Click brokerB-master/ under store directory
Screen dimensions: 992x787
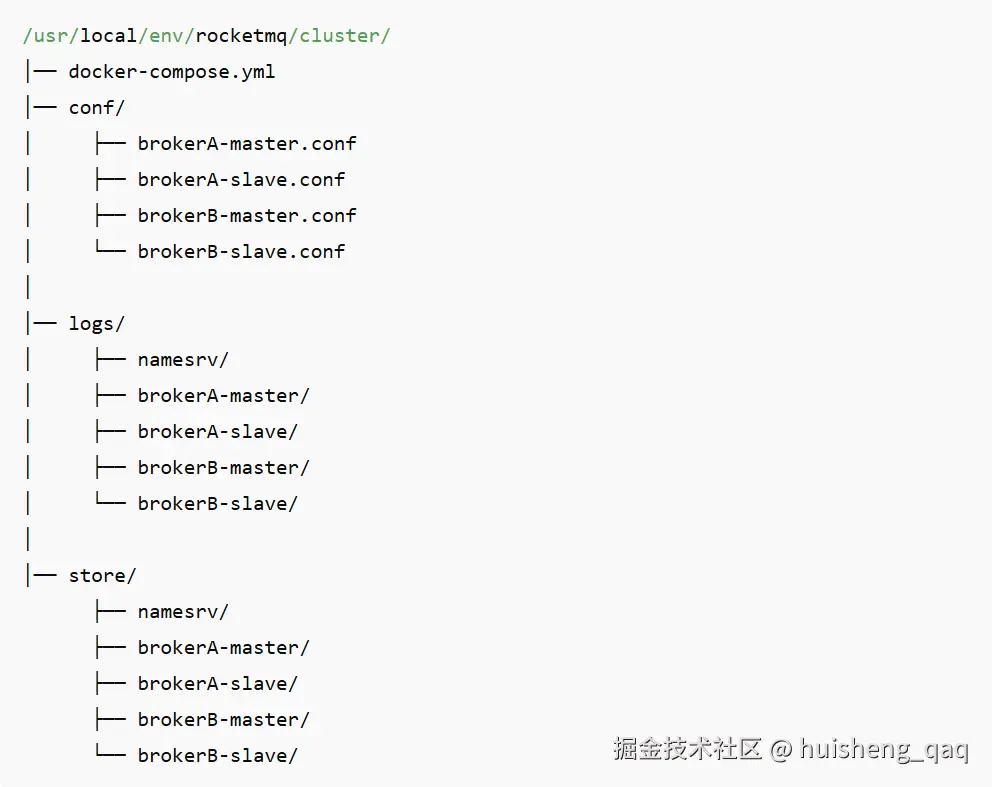tap(223, 720)
